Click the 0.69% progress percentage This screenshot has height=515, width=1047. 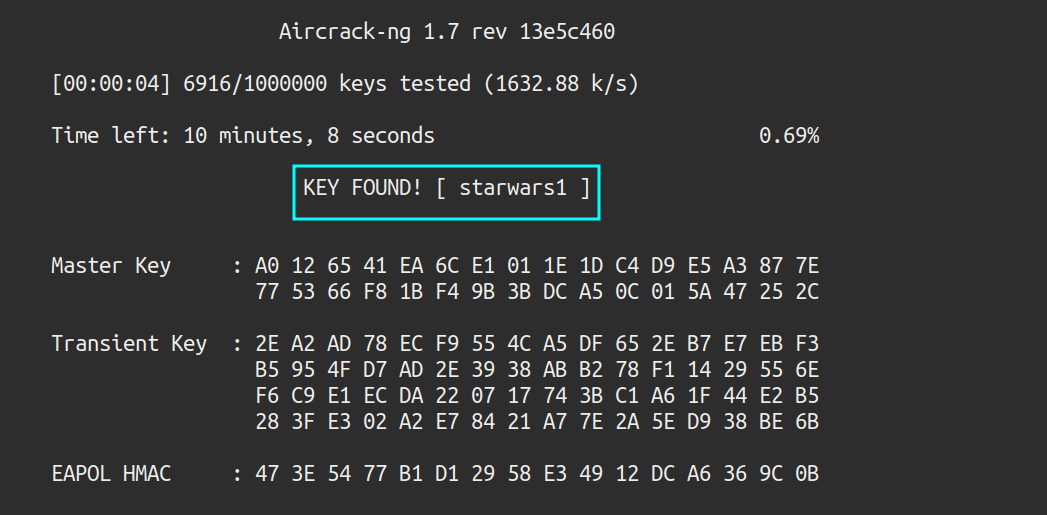click(789, 135)
